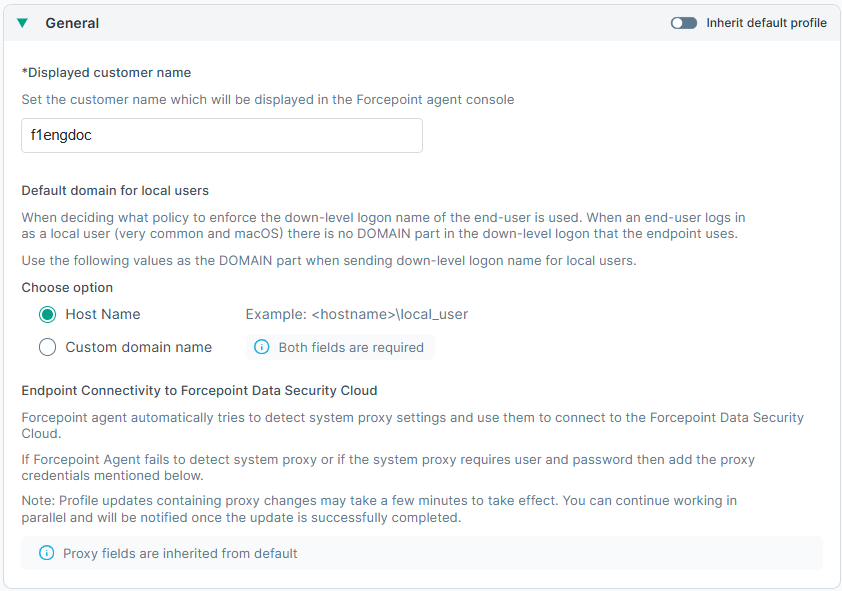Click info icon beside Both fields are required
842x591 pixels.
point(262,348)
